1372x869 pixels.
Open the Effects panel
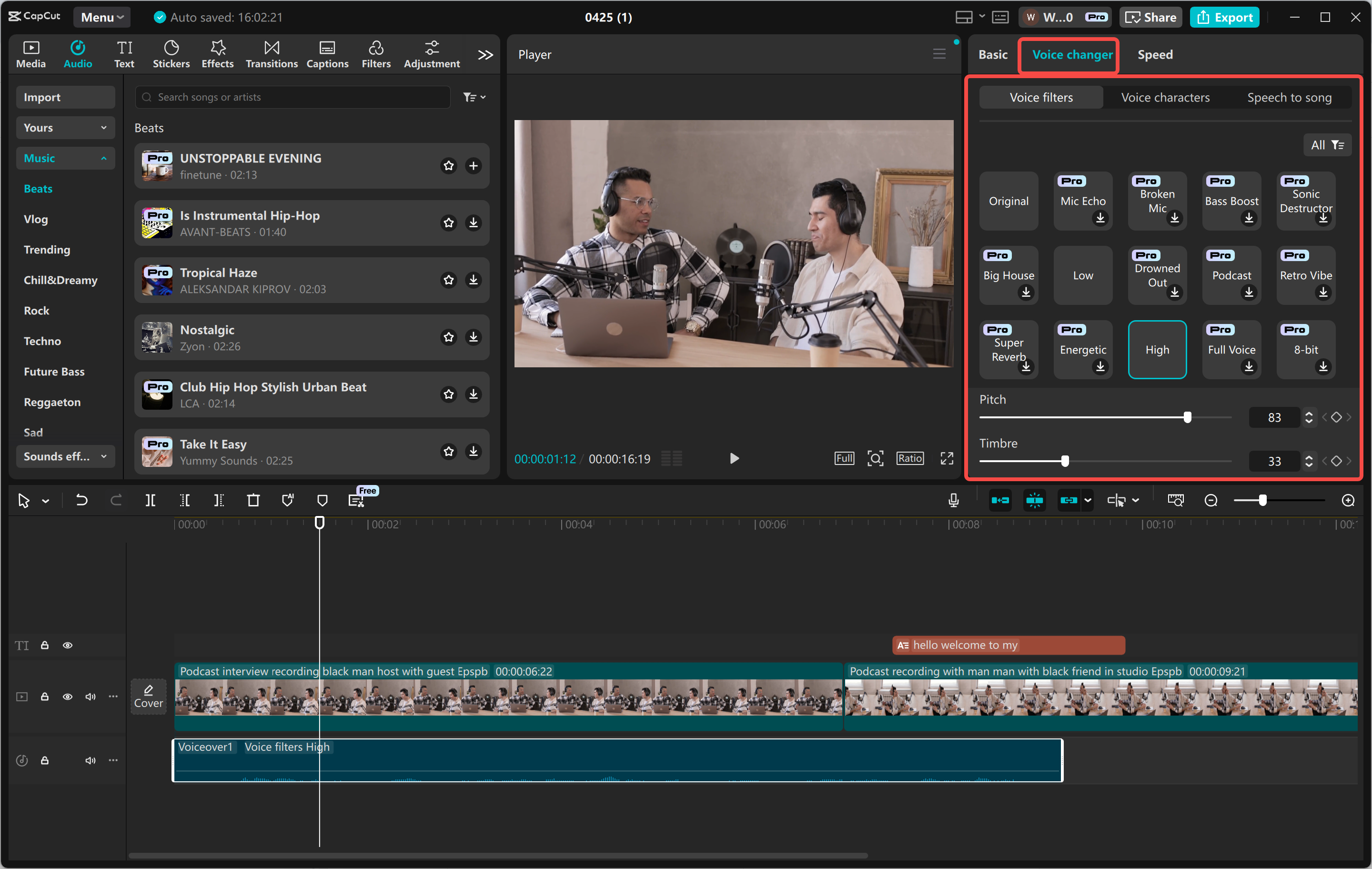pos(217,54)
